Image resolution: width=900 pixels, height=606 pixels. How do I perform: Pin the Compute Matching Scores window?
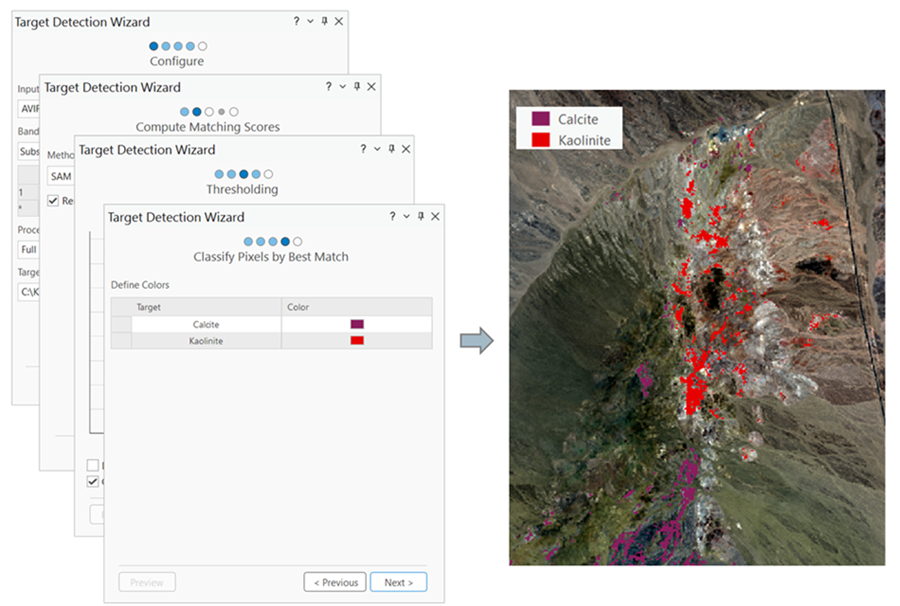click(357, 87)
